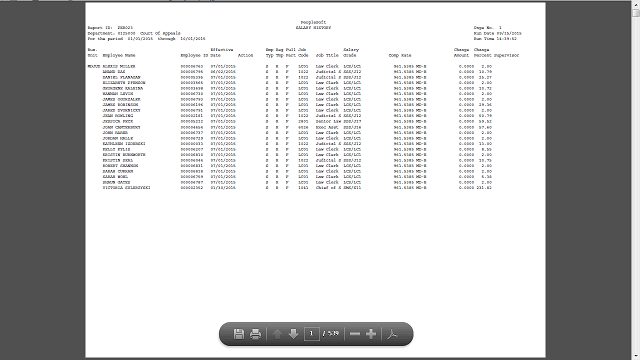Viewport: 640px width, 360px height.
Task: Click the "Run Time" line in header
Action: (495, 39)
